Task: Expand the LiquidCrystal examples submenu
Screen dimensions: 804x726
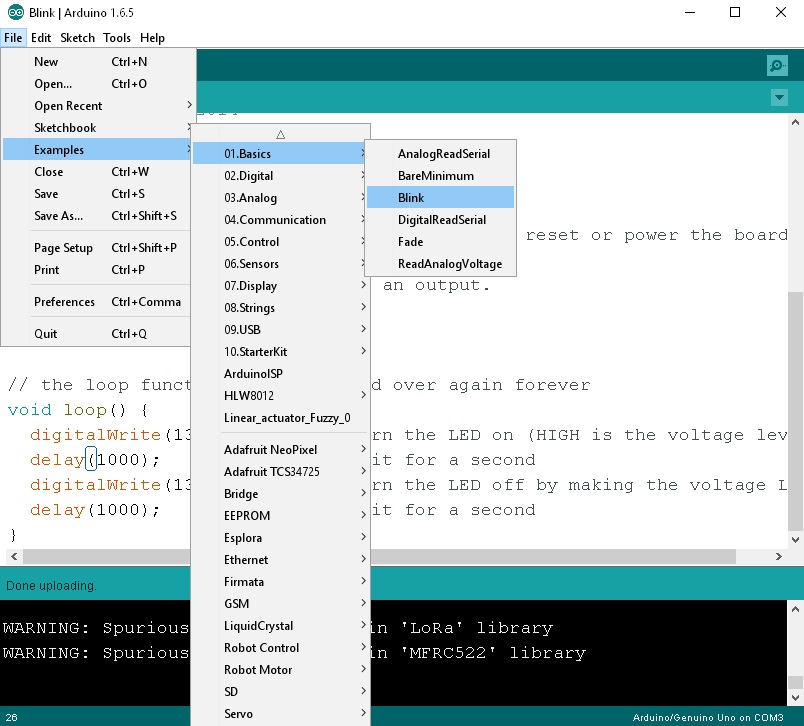Action: click(x=280, y=627)
